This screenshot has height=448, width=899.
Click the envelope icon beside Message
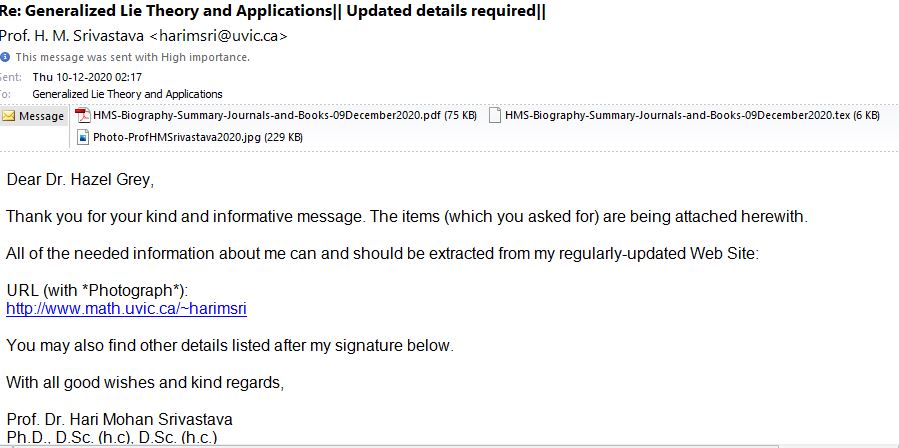pos(9,116)
